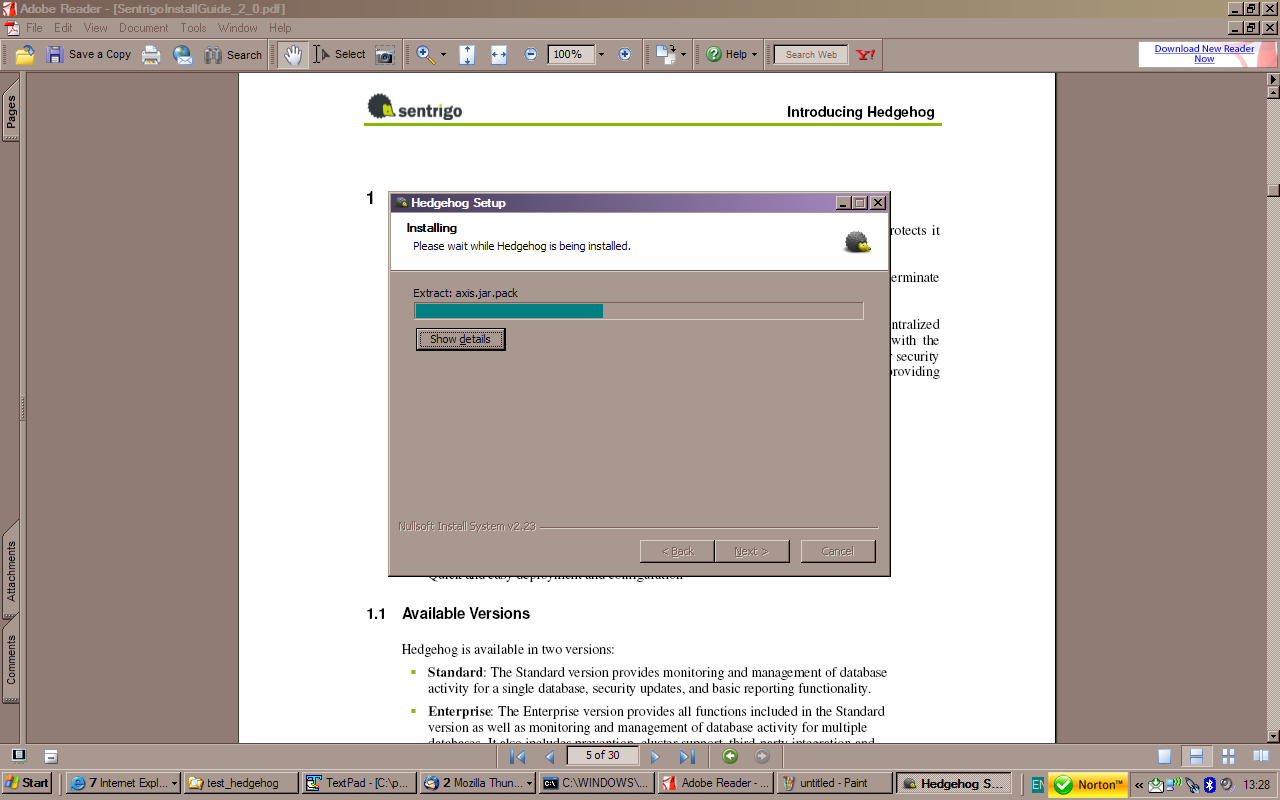This screenshot has width=1280, height=800.
Task: Open the Pages side tab
Action: [11, 112]
